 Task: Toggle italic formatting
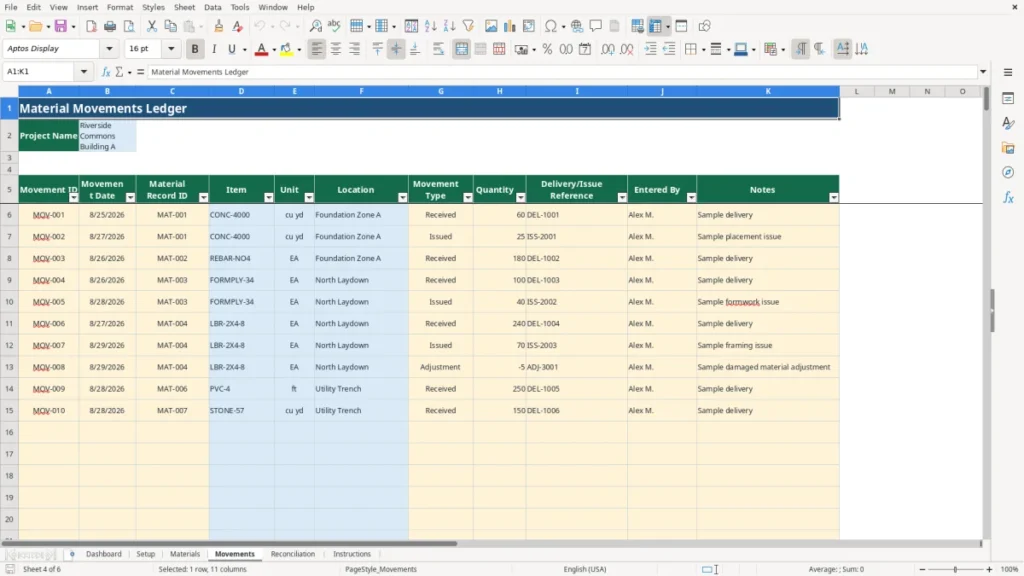pos(214,49)
